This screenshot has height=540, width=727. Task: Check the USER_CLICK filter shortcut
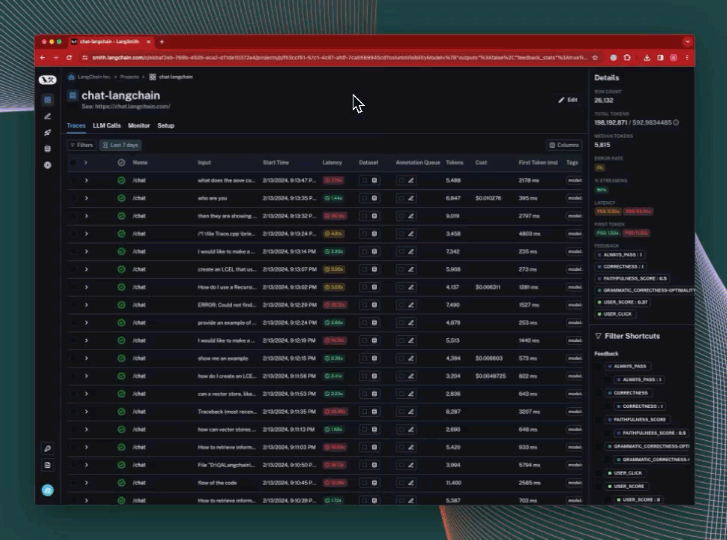coord(599,473)
